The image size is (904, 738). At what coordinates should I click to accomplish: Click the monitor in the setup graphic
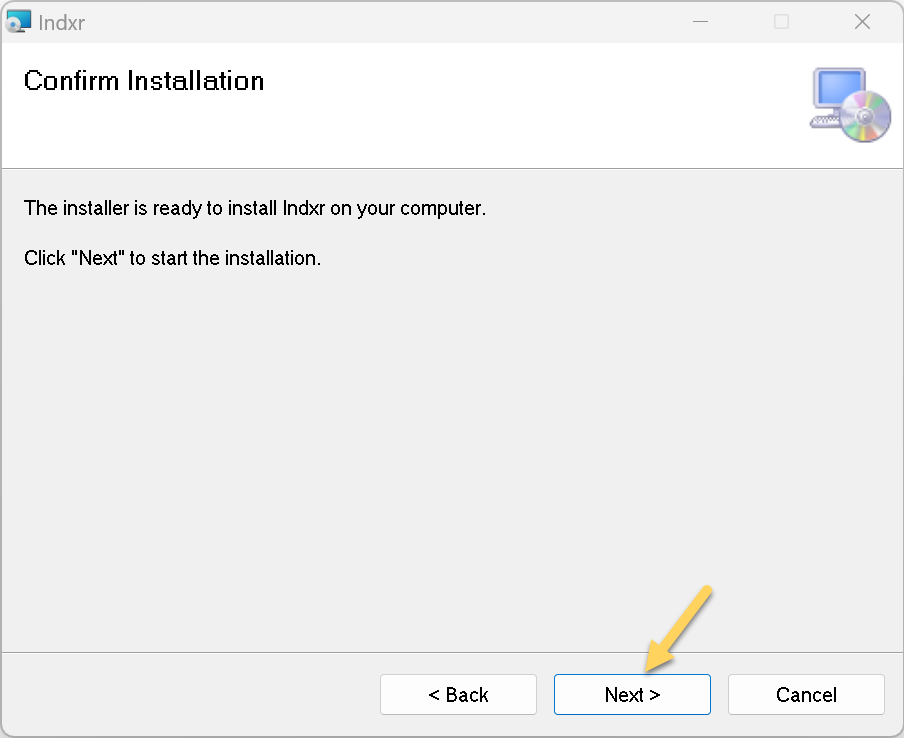839,90
